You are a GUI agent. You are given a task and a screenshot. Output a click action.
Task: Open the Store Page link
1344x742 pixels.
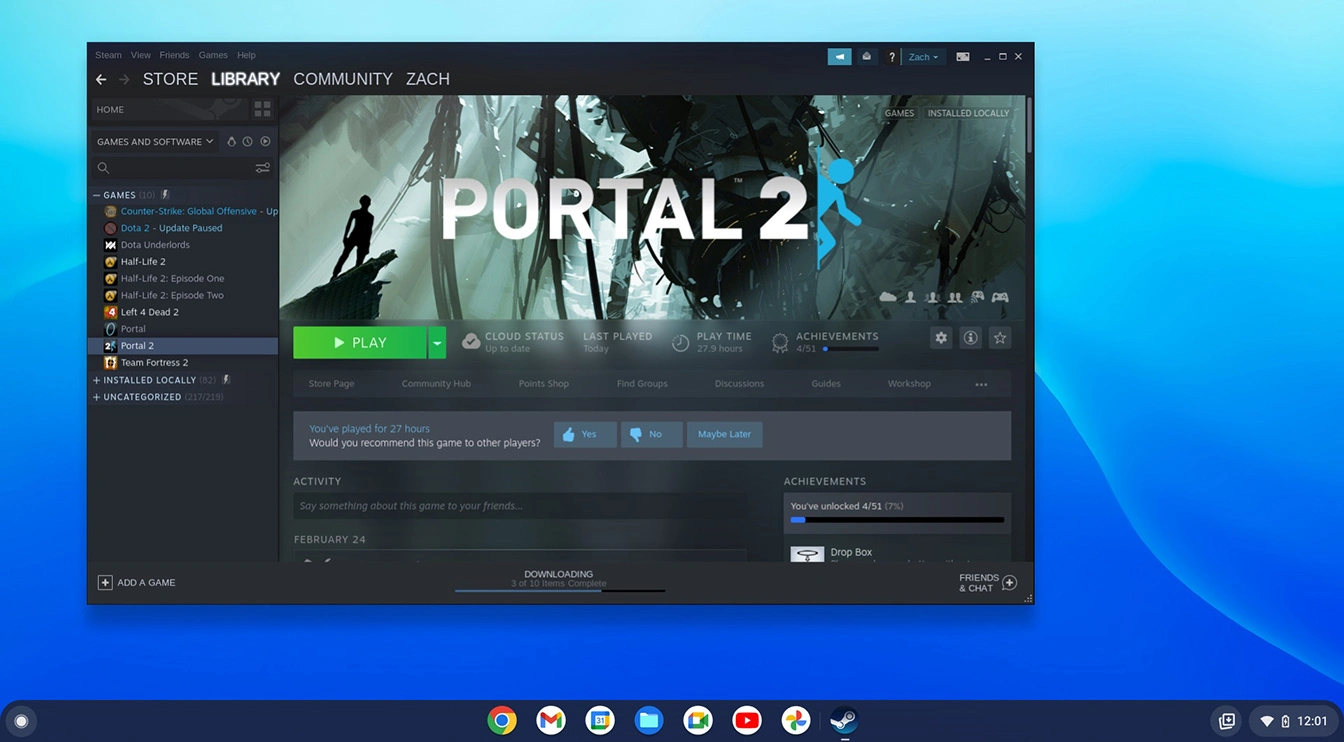pos(331,384)
